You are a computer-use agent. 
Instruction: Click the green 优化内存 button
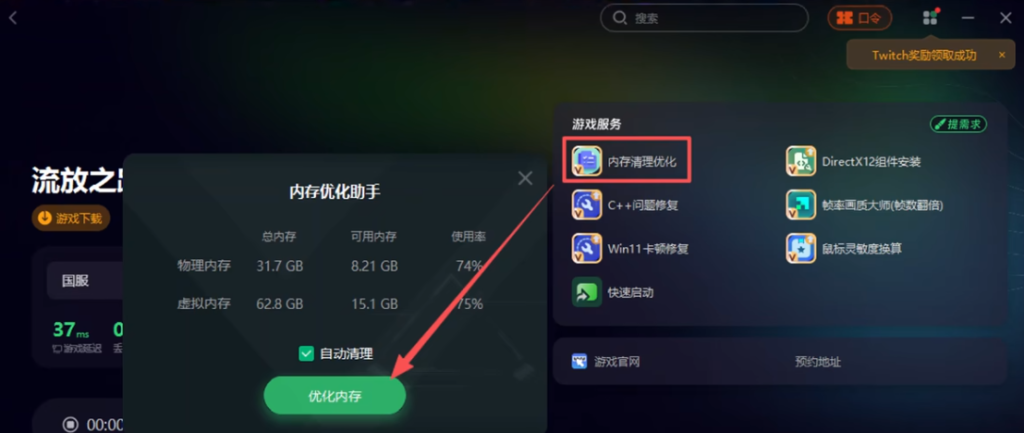pyautogui.click(x=334, y=396)
